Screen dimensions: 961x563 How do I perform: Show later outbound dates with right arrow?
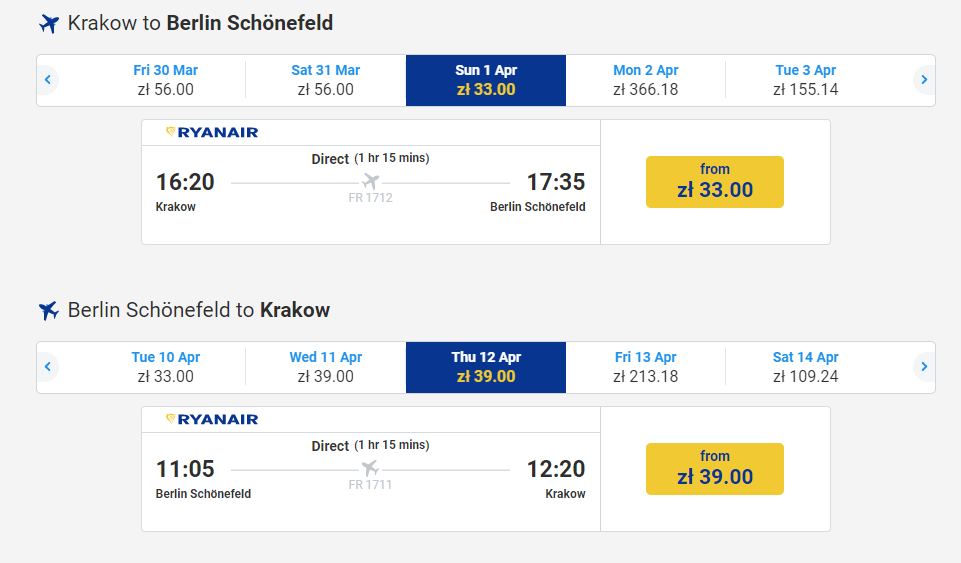point(924,80)
